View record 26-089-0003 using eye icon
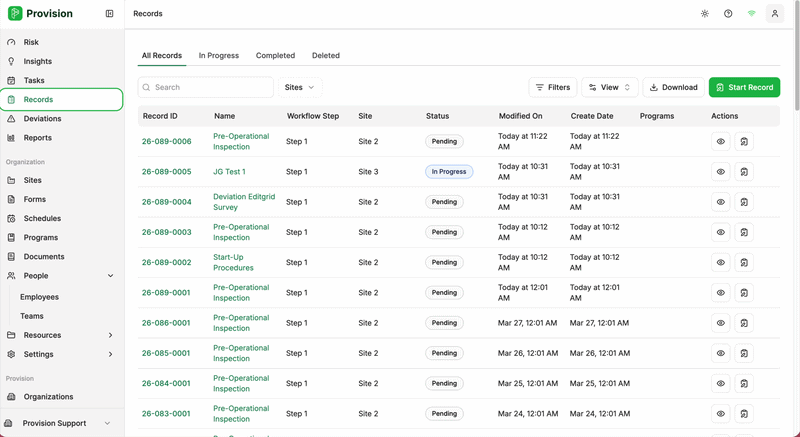This screenshot has height=437, width=800. (720, 232)
